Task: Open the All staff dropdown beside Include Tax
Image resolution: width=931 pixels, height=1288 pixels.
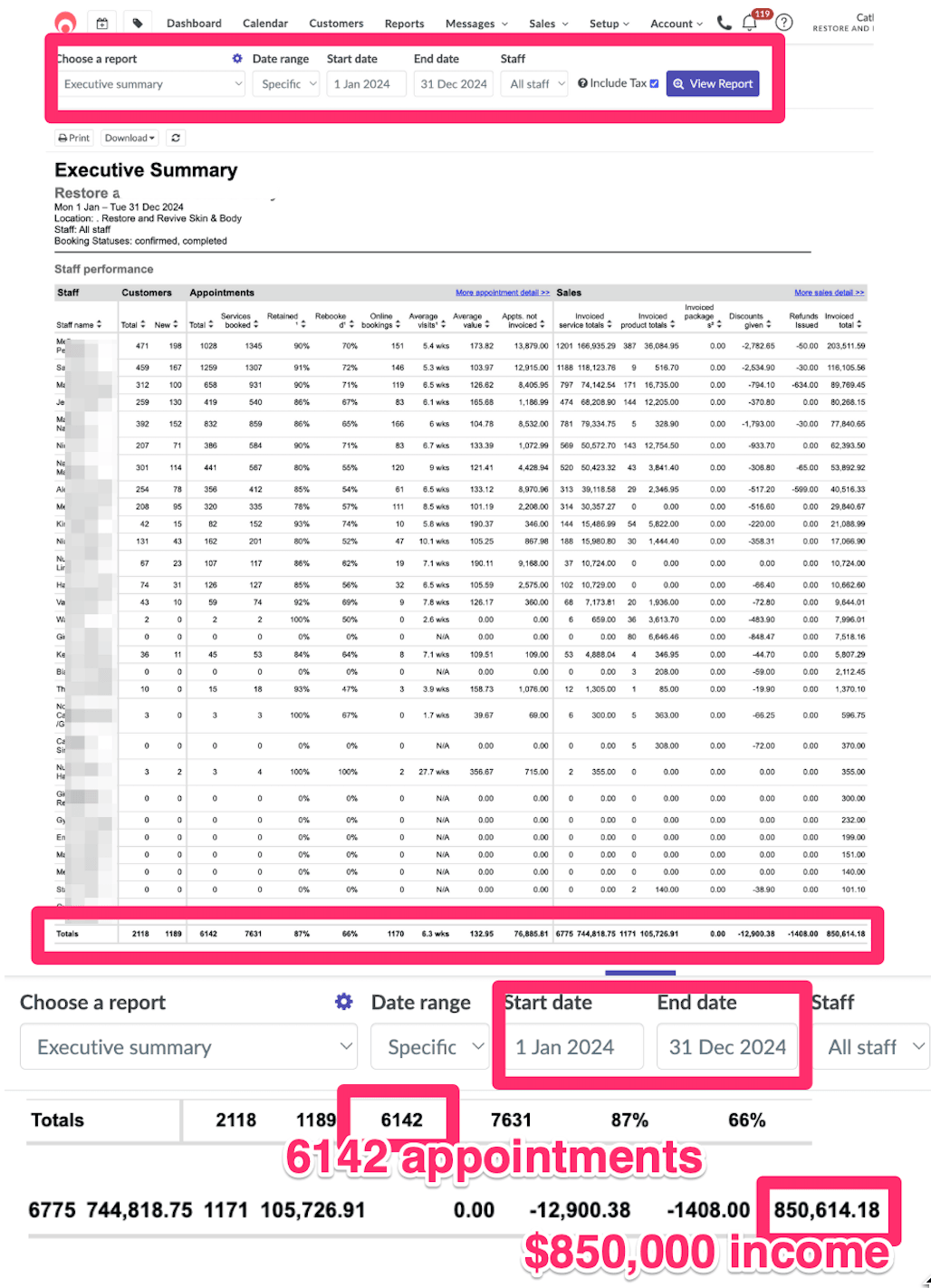Action: (x=534, y=84)
